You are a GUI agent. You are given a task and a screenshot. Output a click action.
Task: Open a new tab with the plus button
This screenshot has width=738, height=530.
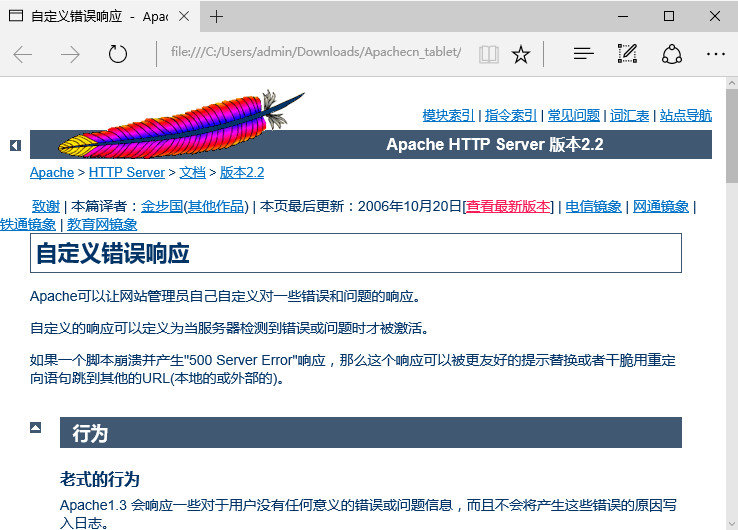217,16
